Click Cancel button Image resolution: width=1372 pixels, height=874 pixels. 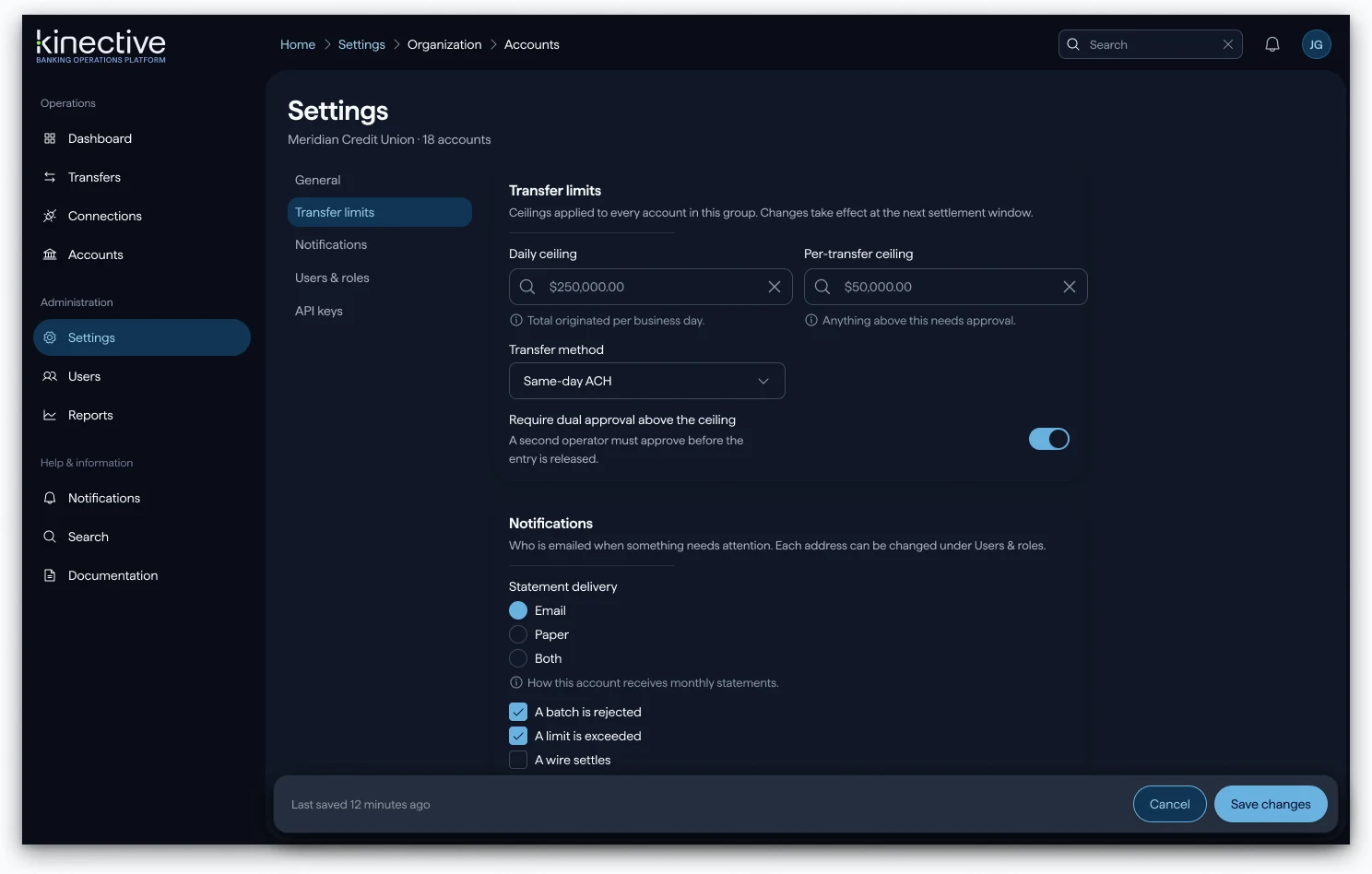click(x=1170, y=804)
